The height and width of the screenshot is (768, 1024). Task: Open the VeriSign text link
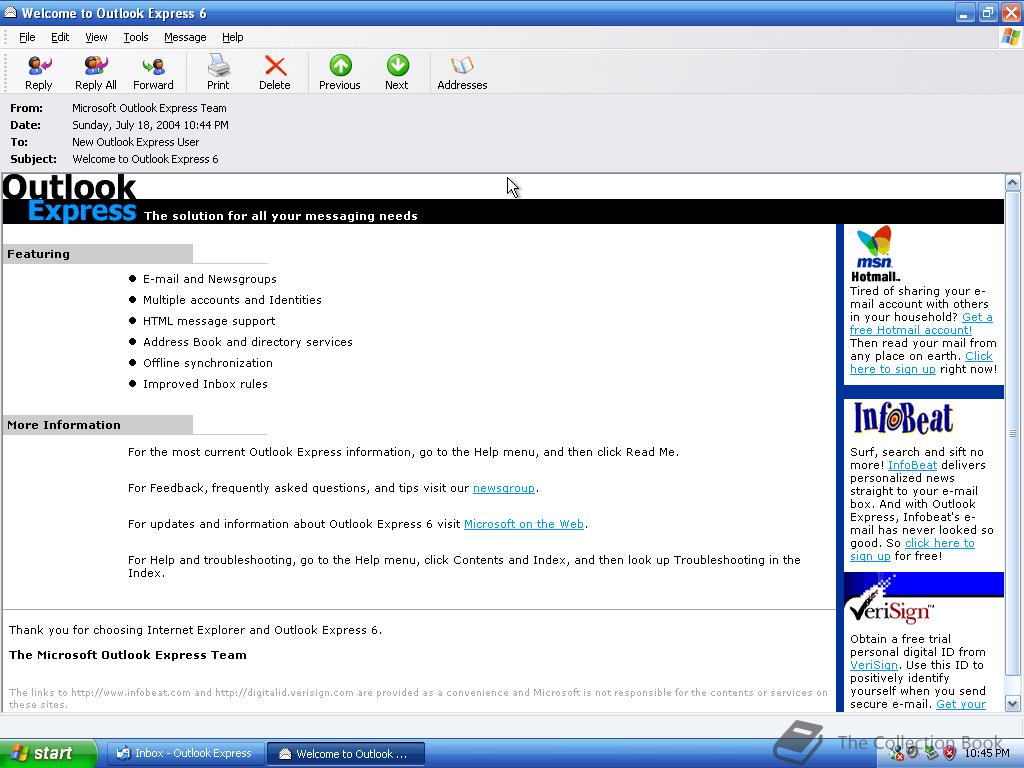coord(874,665)
